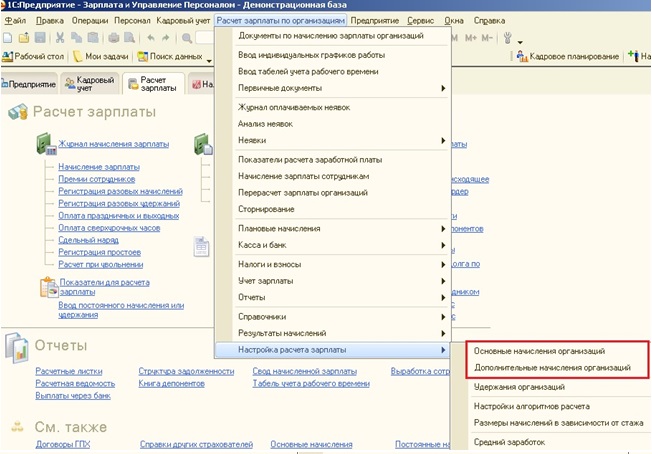
Task: Click the Copy toolbar icon
Action: tap(77, 38)
